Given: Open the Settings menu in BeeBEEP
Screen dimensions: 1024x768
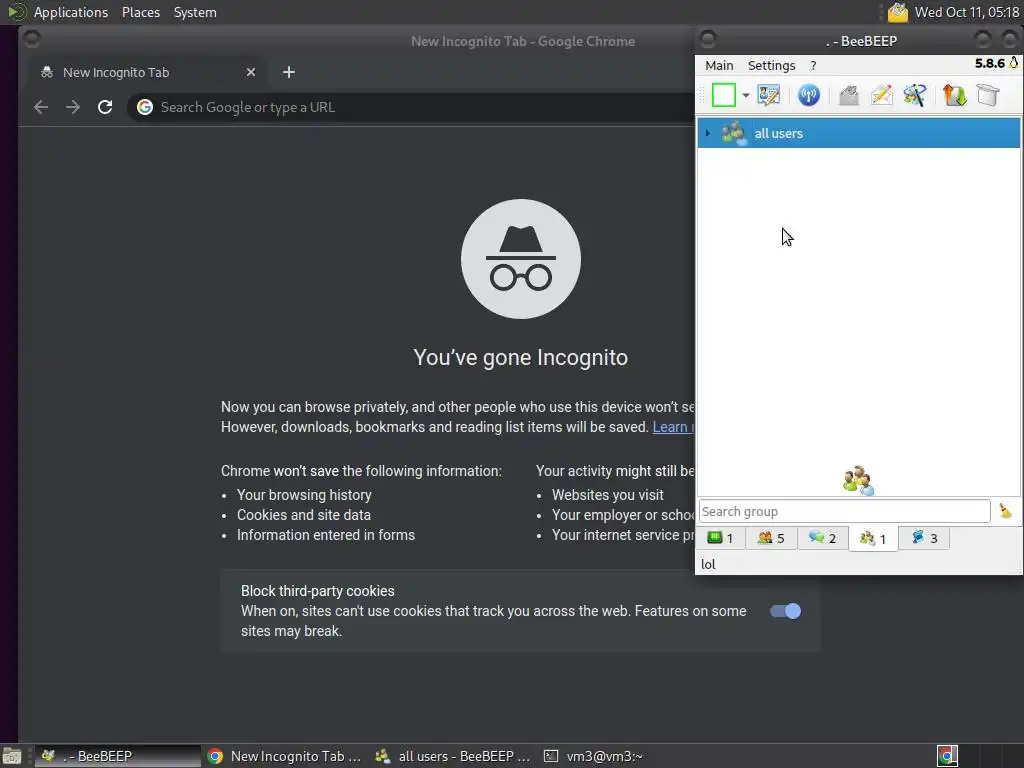Looking at the screenshot, I should tap(771, 65).
